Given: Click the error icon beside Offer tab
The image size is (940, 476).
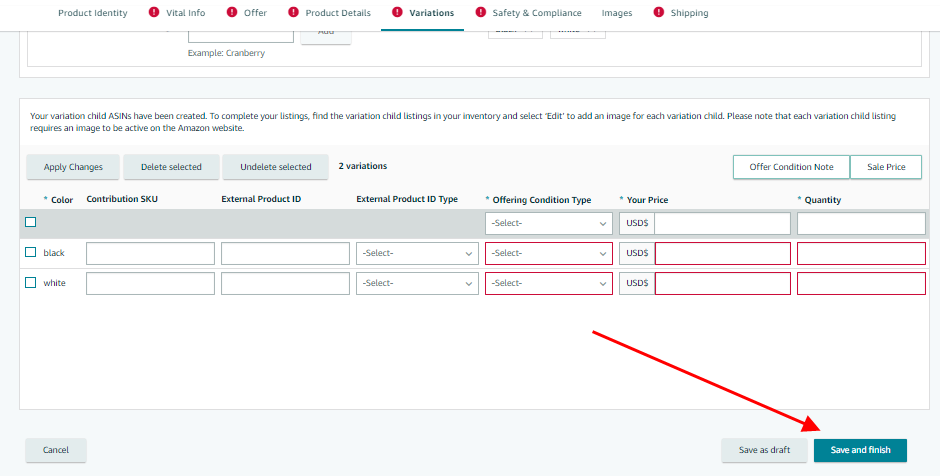Looking at the screenshot, I should [x=232, y=12].
